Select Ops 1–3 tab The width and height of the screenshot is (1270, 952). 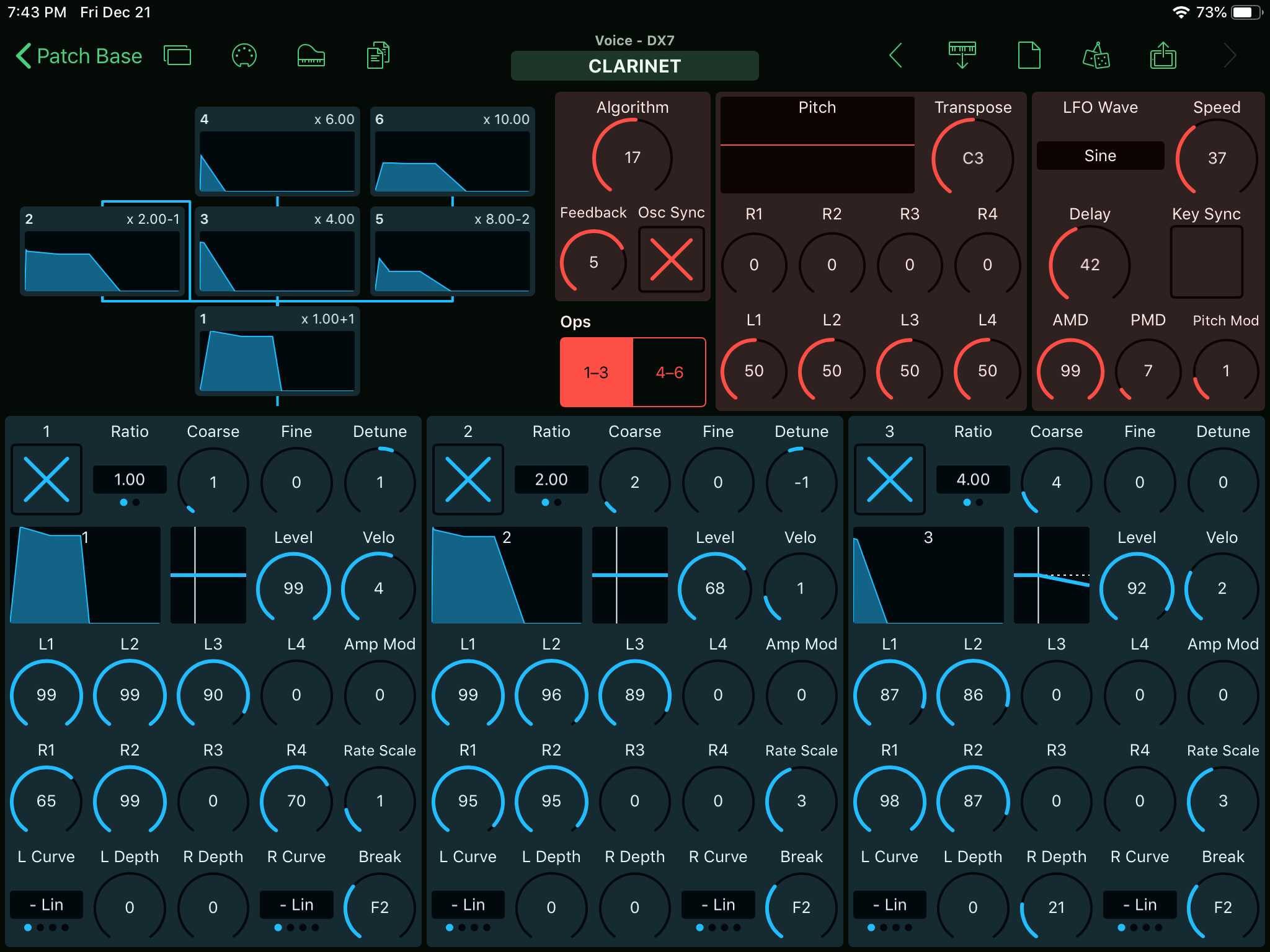click(x=597, y=372)
